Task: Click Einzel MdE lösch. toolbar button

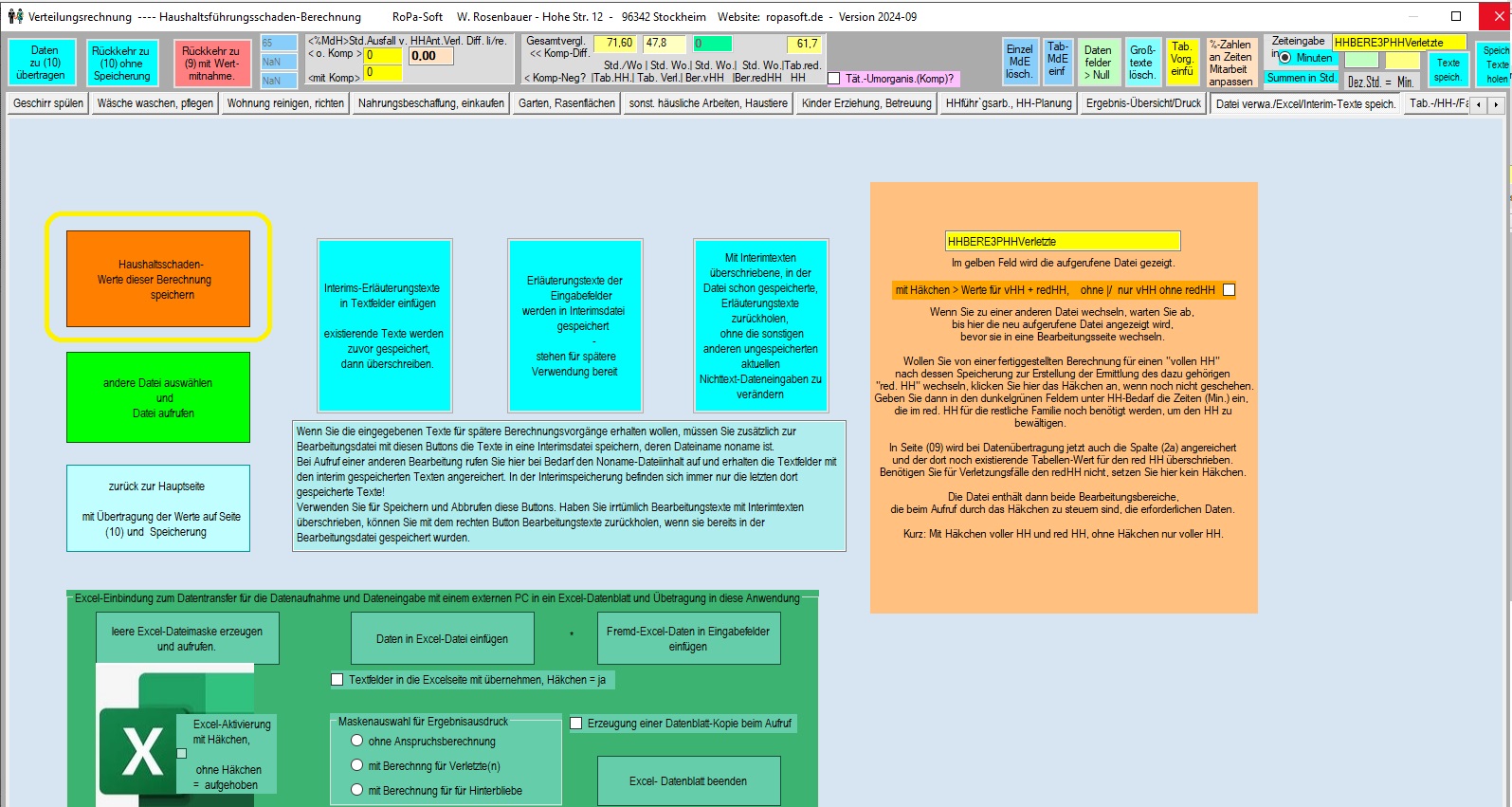Action: click(x=1019, y=62)
